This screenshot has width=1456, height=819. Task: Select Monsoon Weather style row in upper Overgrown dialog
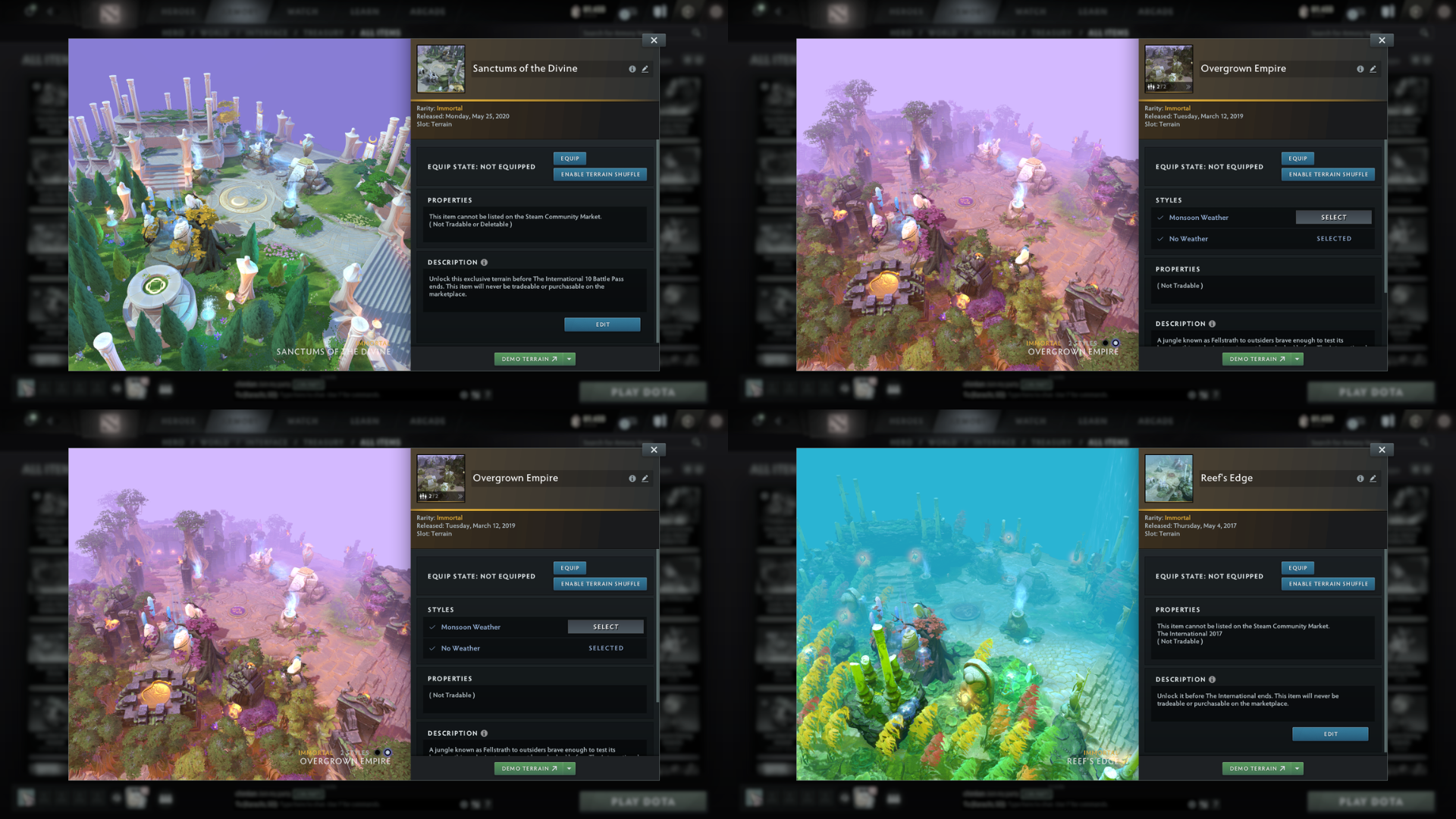tap(1264, 218)
